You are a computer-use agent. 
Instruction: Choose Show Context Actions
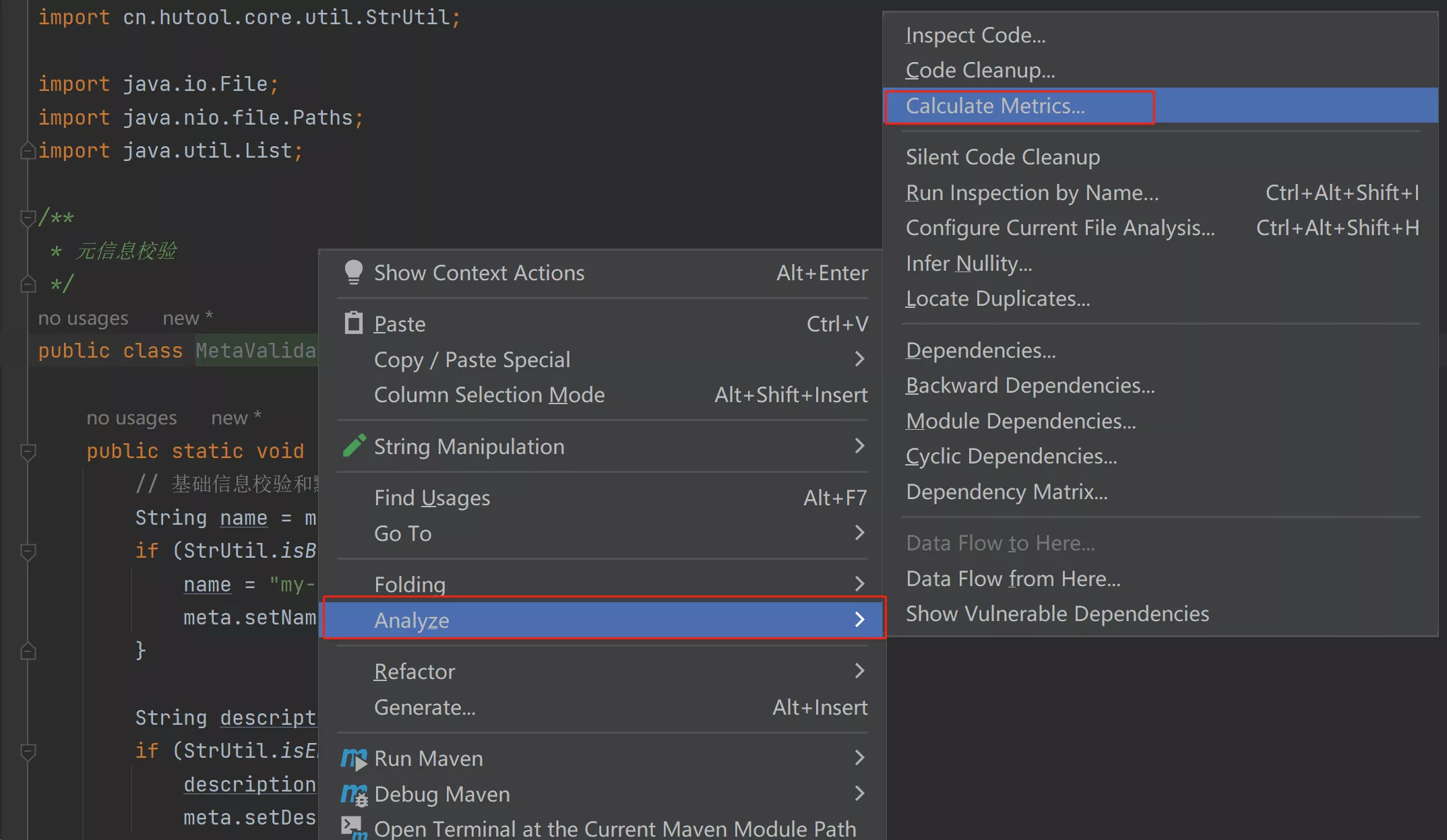pyautogui.click(x=602, y=273)
